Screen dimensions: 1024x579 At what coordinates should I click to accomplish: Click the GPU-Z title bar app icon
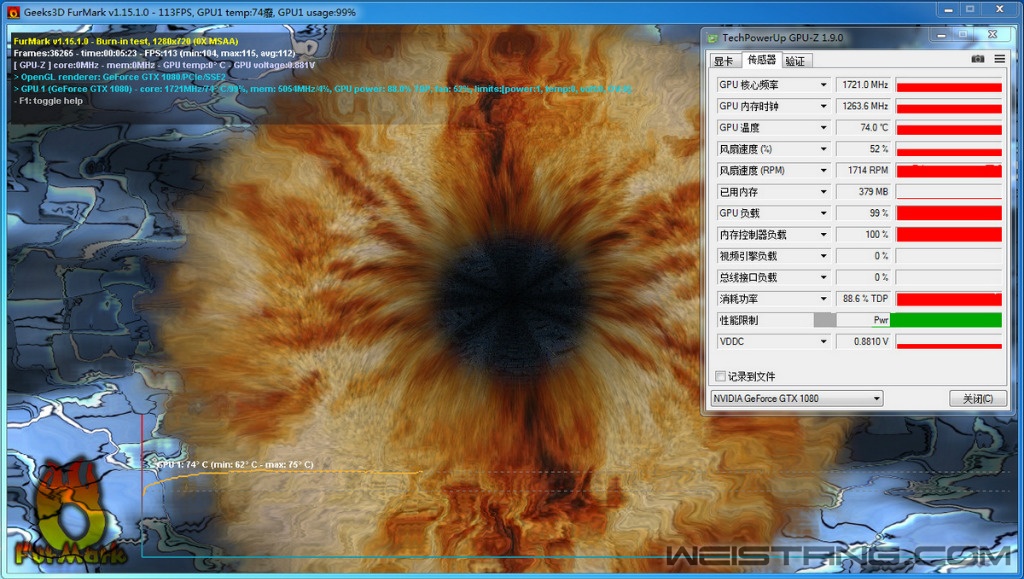pos(713,38)
